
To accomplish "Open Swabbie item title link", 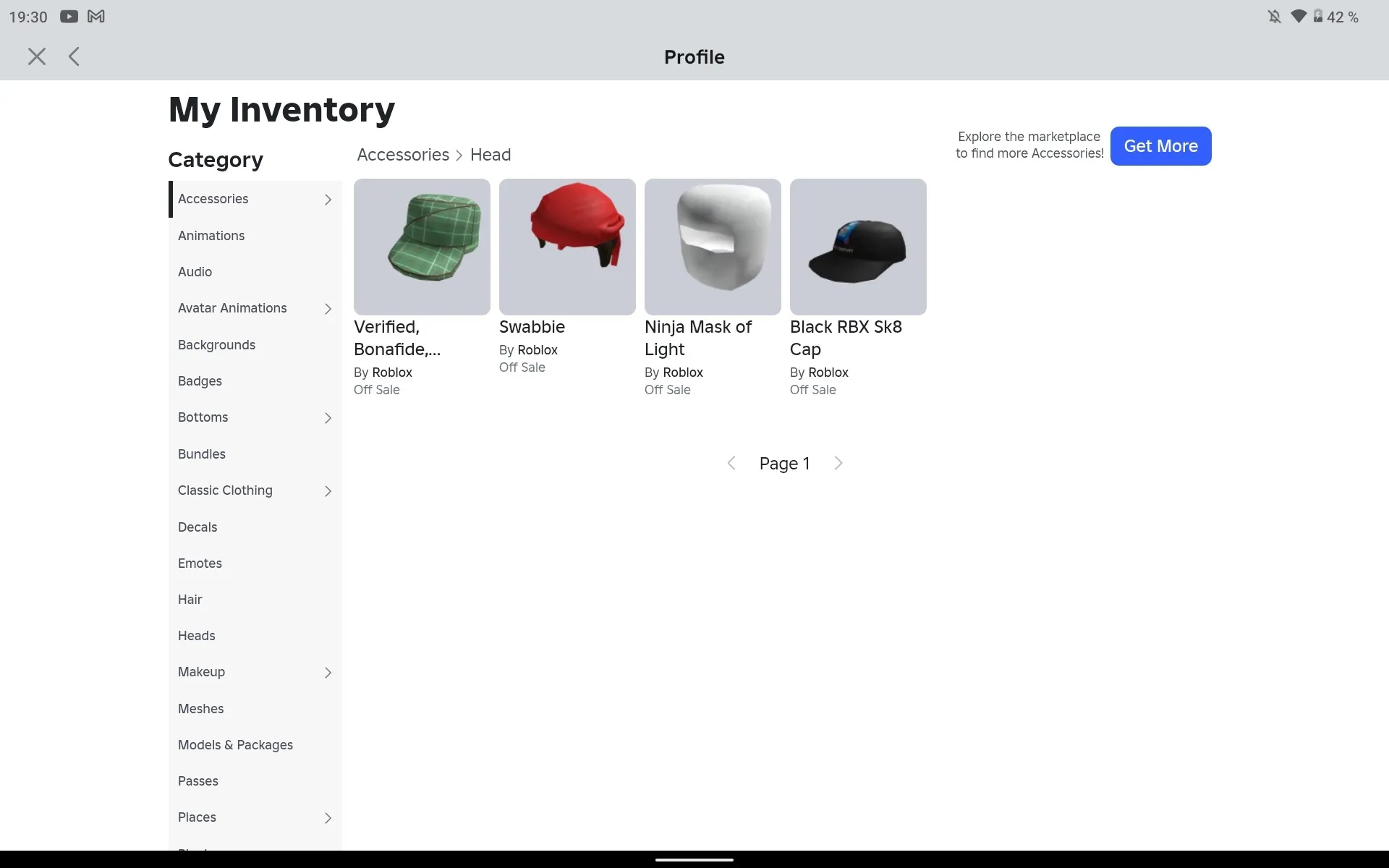I will tap(532, 327).
